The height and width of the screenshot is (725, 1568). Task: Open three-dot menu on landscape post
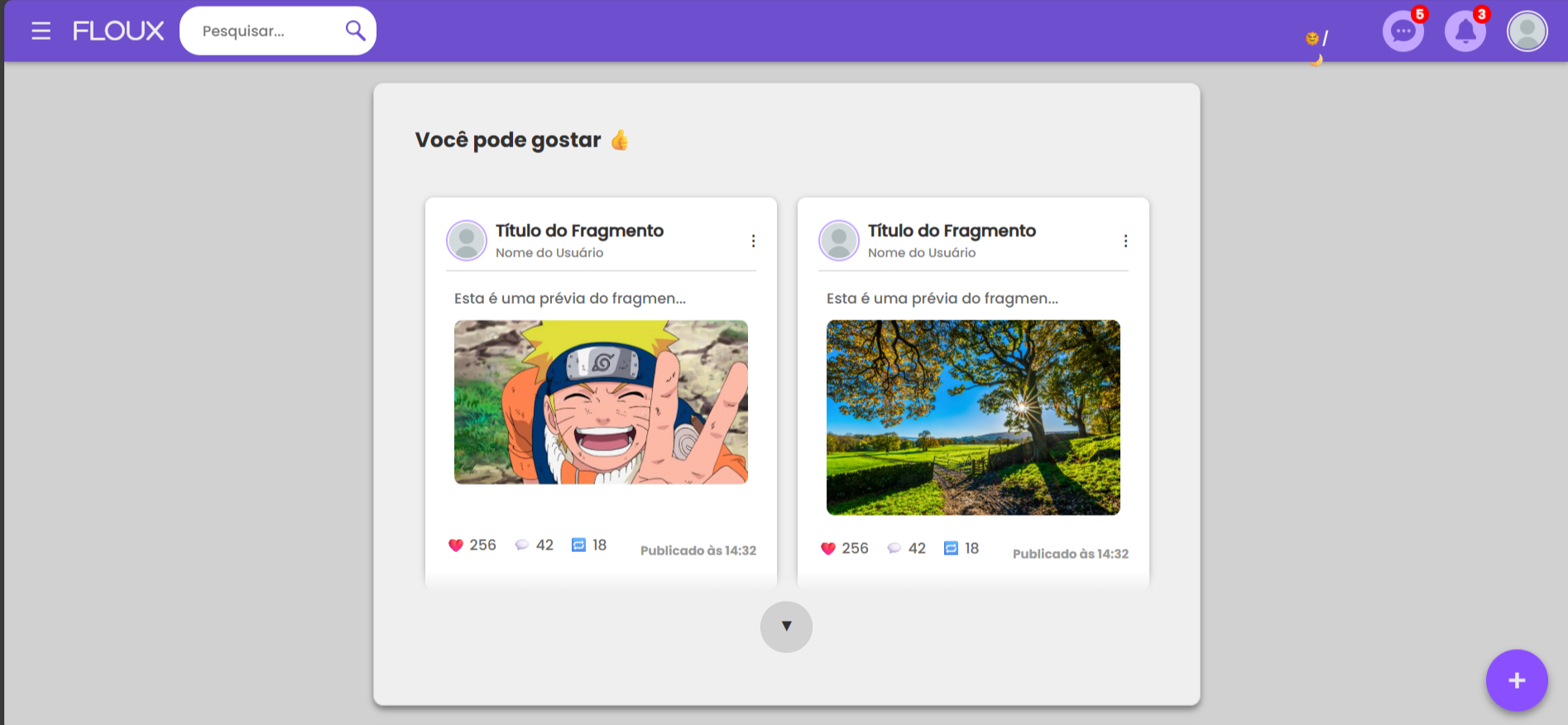[1125, 241]
